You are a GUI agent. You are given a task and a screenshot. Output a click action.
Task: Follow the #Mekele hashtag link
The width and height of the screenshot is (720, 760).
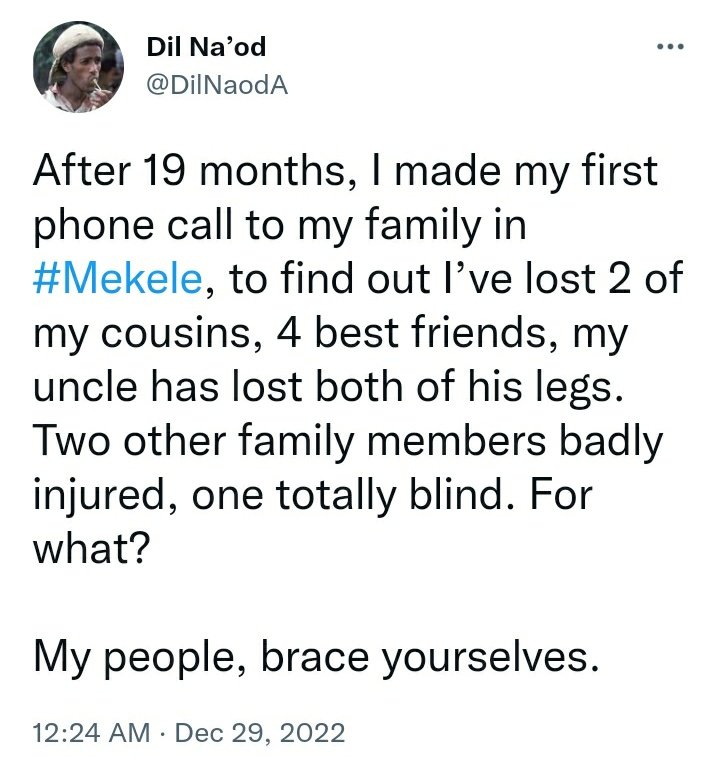pyautogui.click(x=117, y=279)
